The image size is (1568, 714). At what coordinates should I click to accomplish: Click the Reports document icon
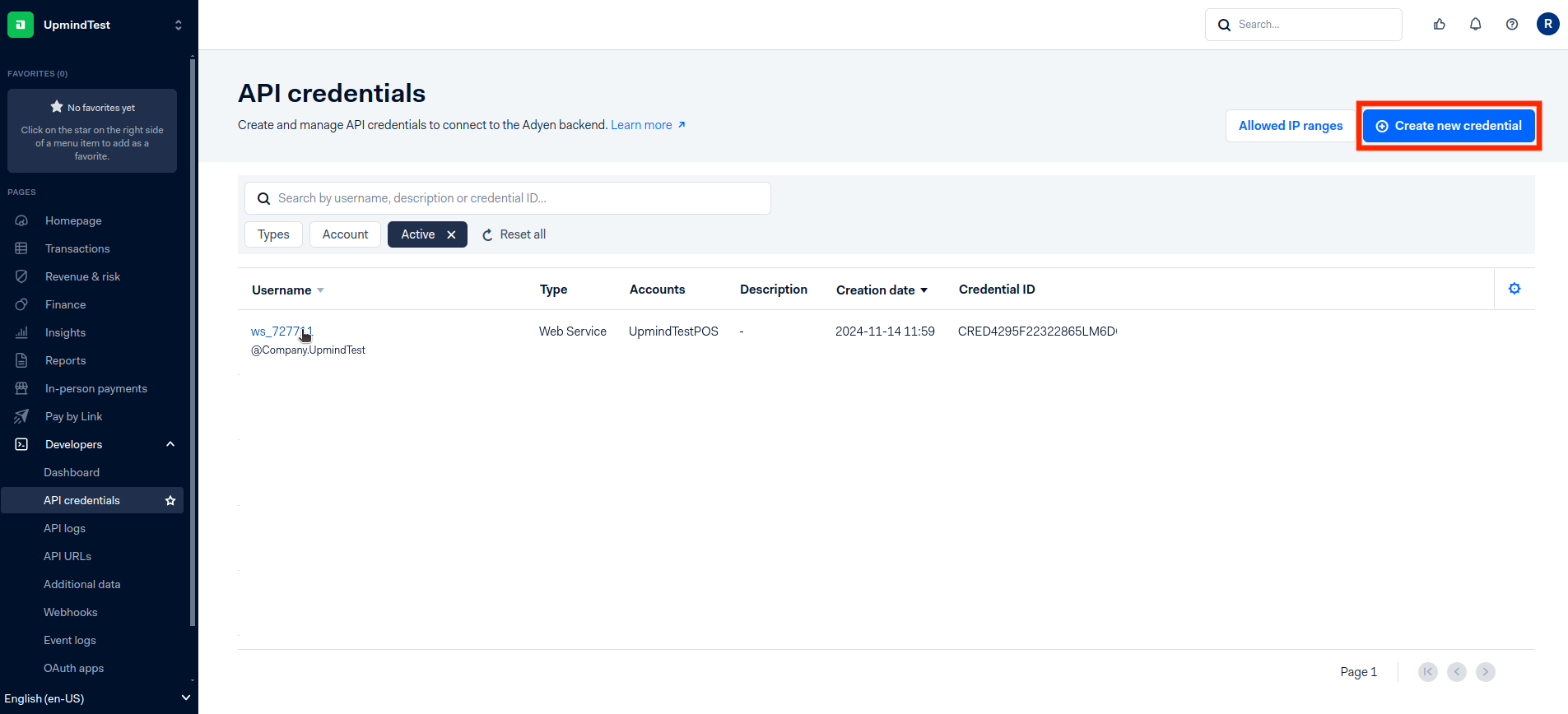pyautogui.click(x=21, y=360)
